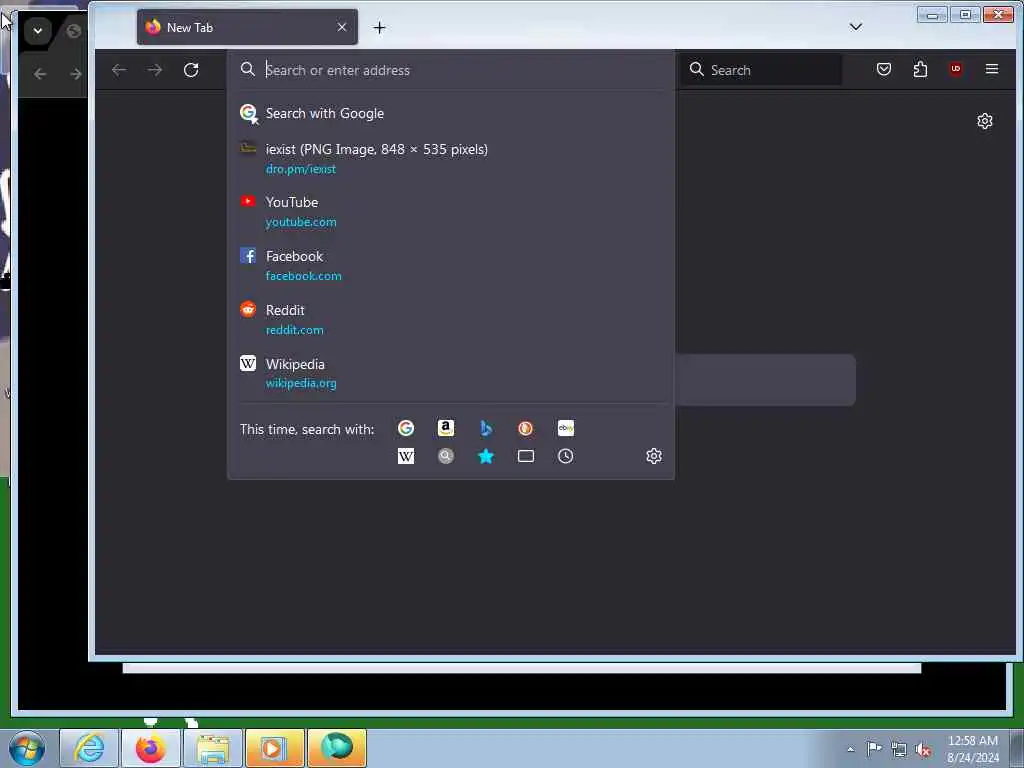Select the New Tab tab
This screenshot has height=768, width=1024.
(247, 27)
